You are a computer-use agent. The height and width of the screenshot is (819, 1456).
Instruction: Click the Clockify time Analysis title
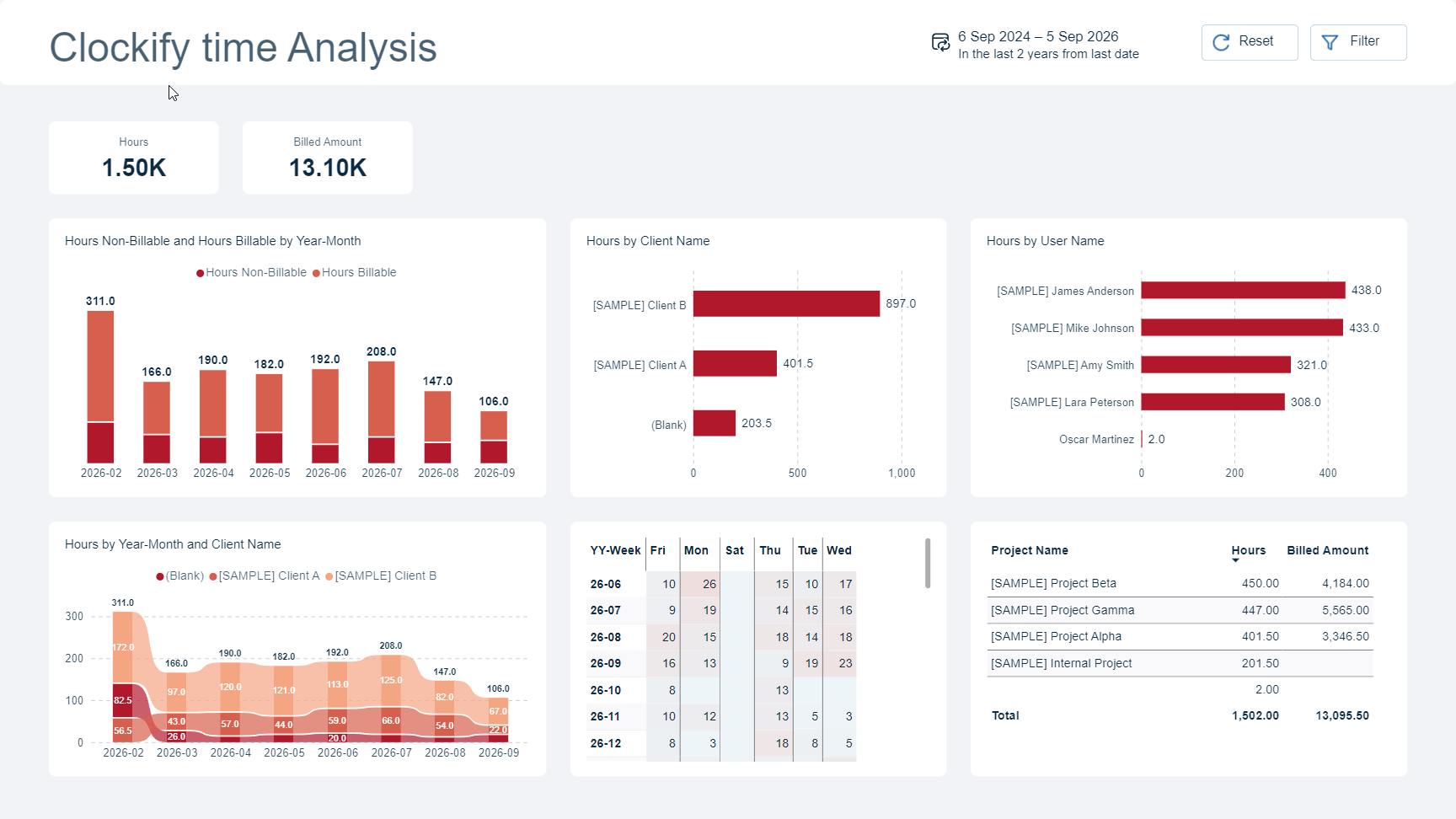pyautogui.click(x=243, y=47)
